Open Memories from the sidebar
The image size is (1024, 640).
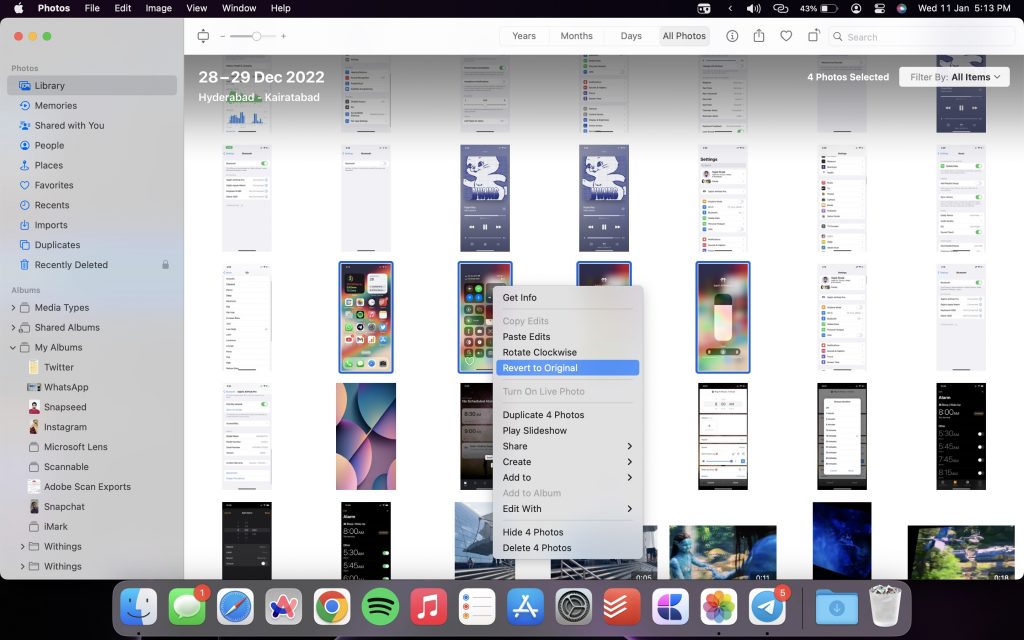tap(57, 105)
